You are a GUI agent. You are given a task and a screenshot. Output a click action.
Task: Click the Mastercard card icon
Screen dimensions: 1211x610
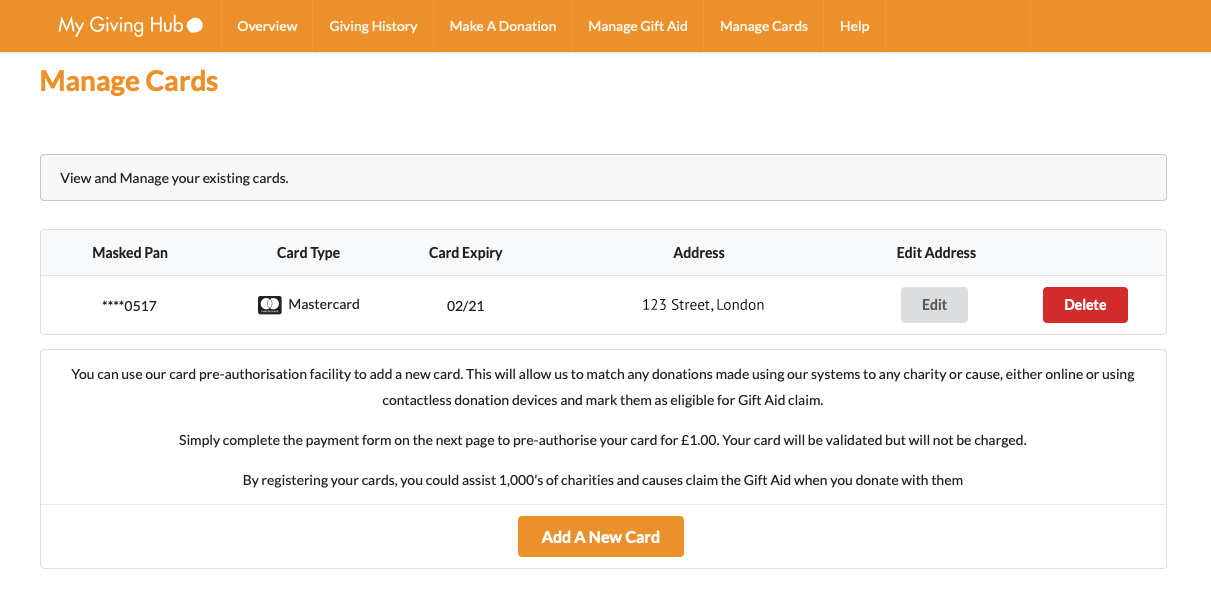click(269, 305)
